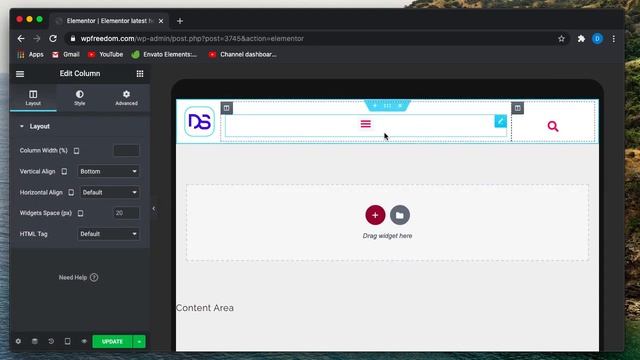The image size is (640, 360).
Task: Select the right column handle icon
Action: click(x=518, y=108)
